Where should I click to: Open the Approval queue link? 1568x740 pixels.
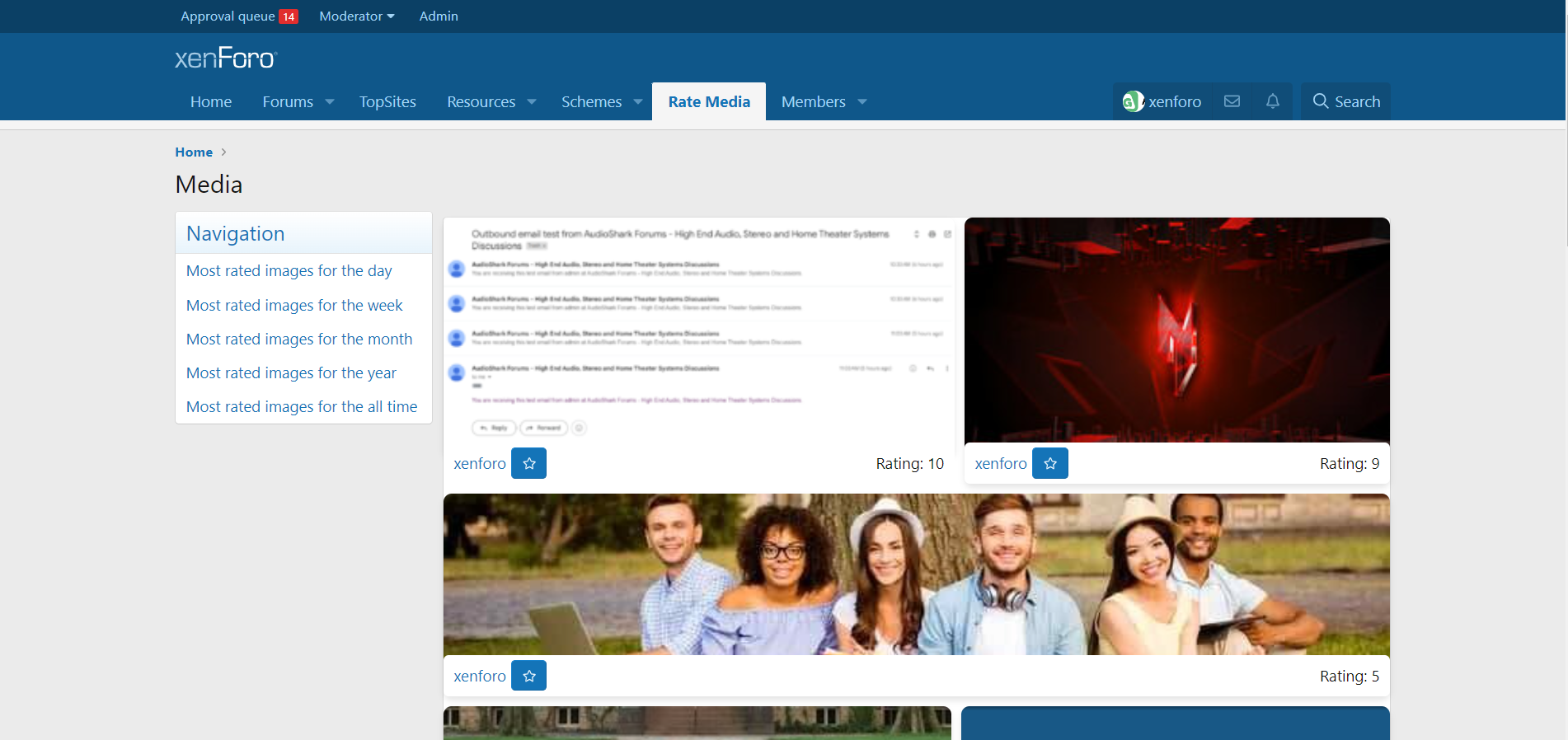coord(228,16)
